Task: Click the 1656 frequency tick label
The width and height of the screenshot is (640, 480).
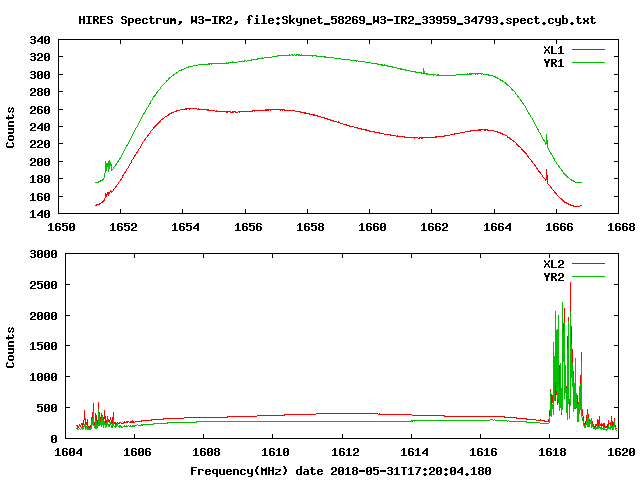Action: point(248,227)
